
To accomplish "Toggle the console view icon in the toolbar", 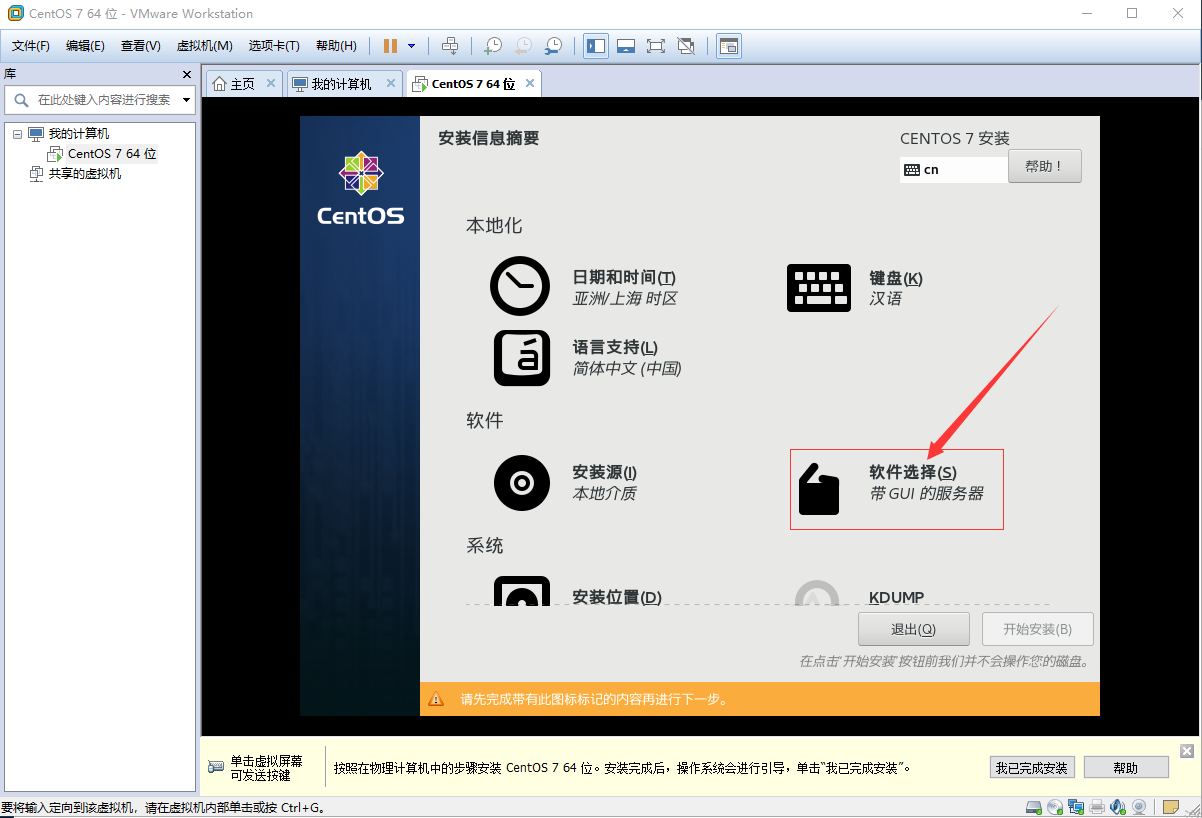I will [x=729, y=46].
